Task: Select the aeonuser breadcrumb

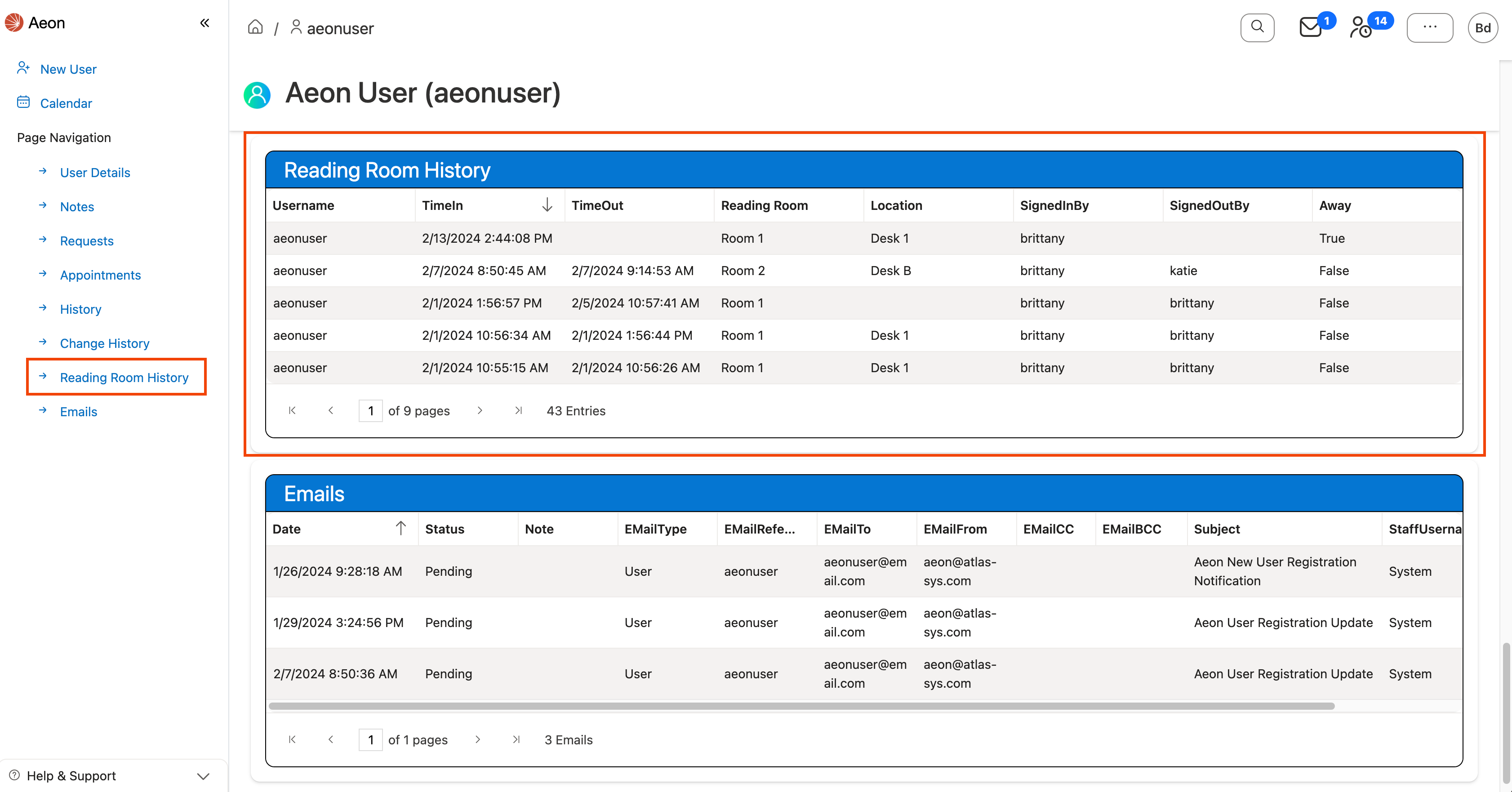Action: (340, 27)
